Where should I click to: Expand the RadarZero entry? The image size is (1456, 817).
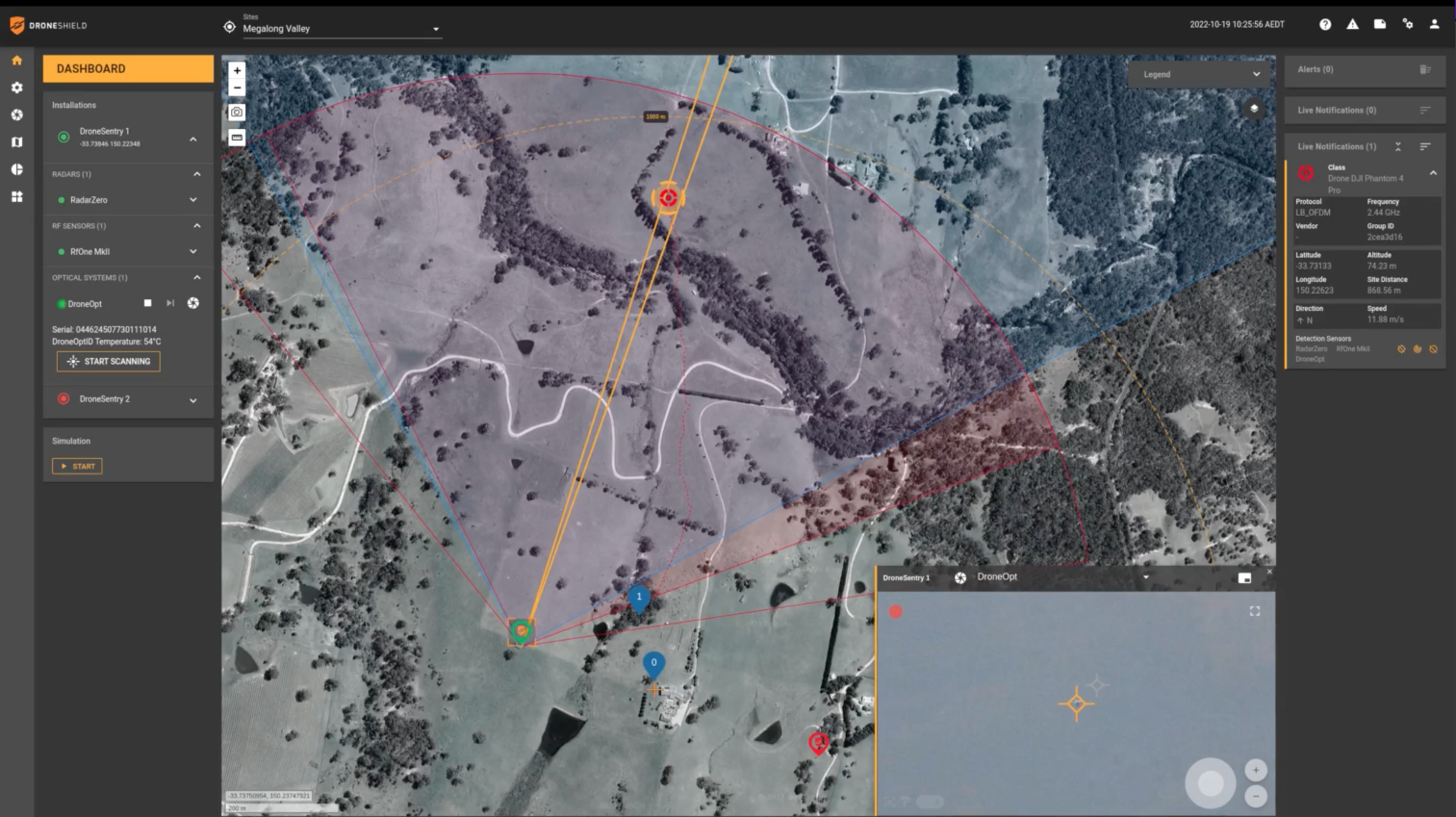click(193, 200)
